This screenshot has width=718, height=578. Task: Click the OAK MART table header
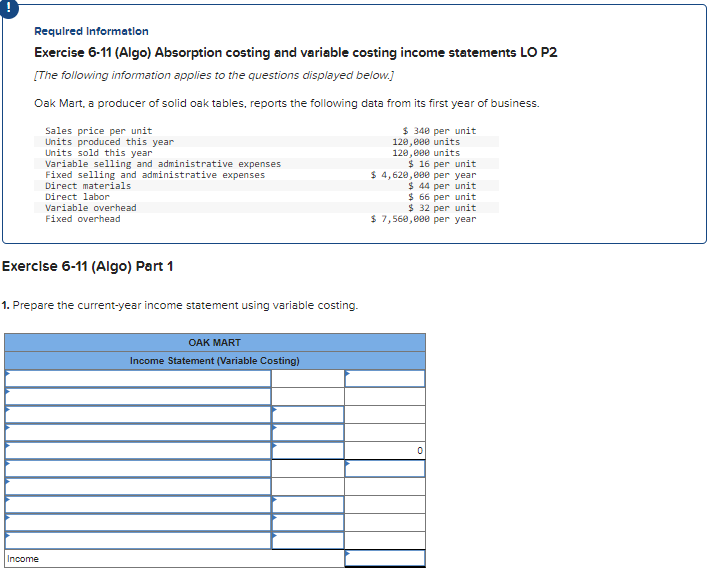pyautogui.click(x=215, y=343)
